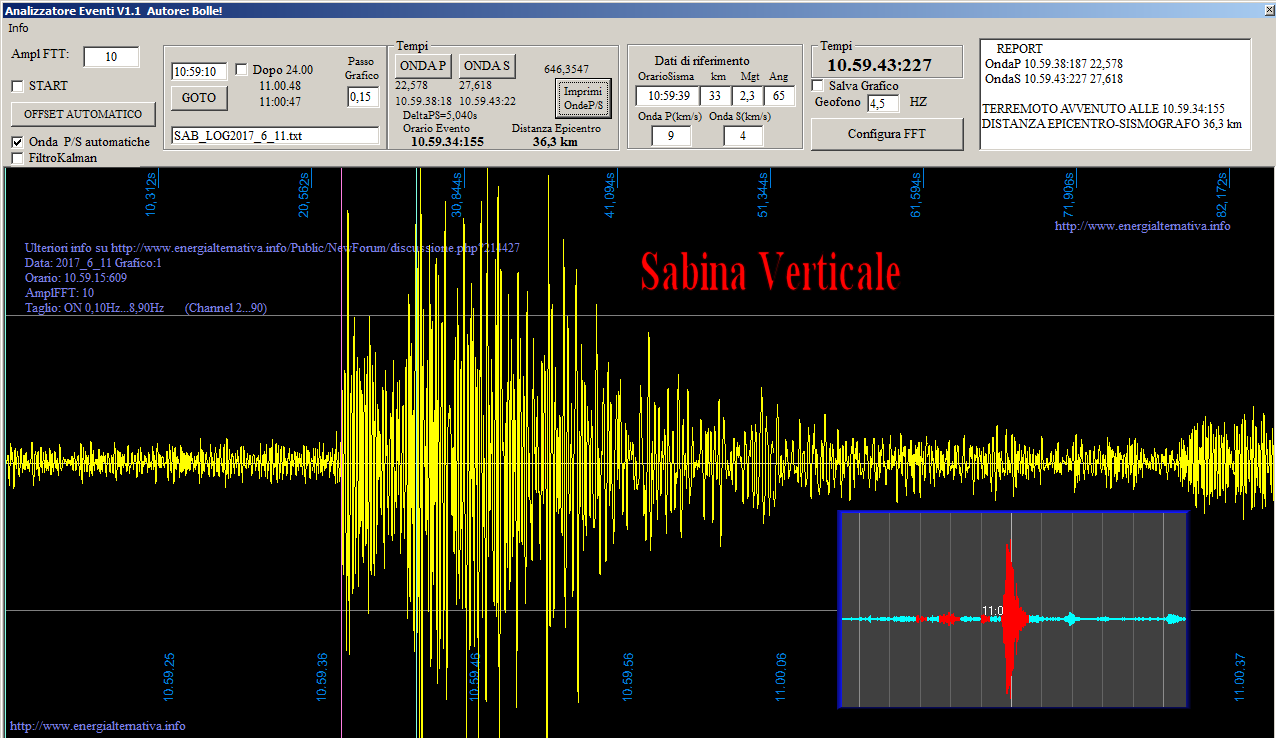The height and width of the screenshot is (738, 1276).
Task: Edit the Mgt field 2,3
Action: [746, 95]
